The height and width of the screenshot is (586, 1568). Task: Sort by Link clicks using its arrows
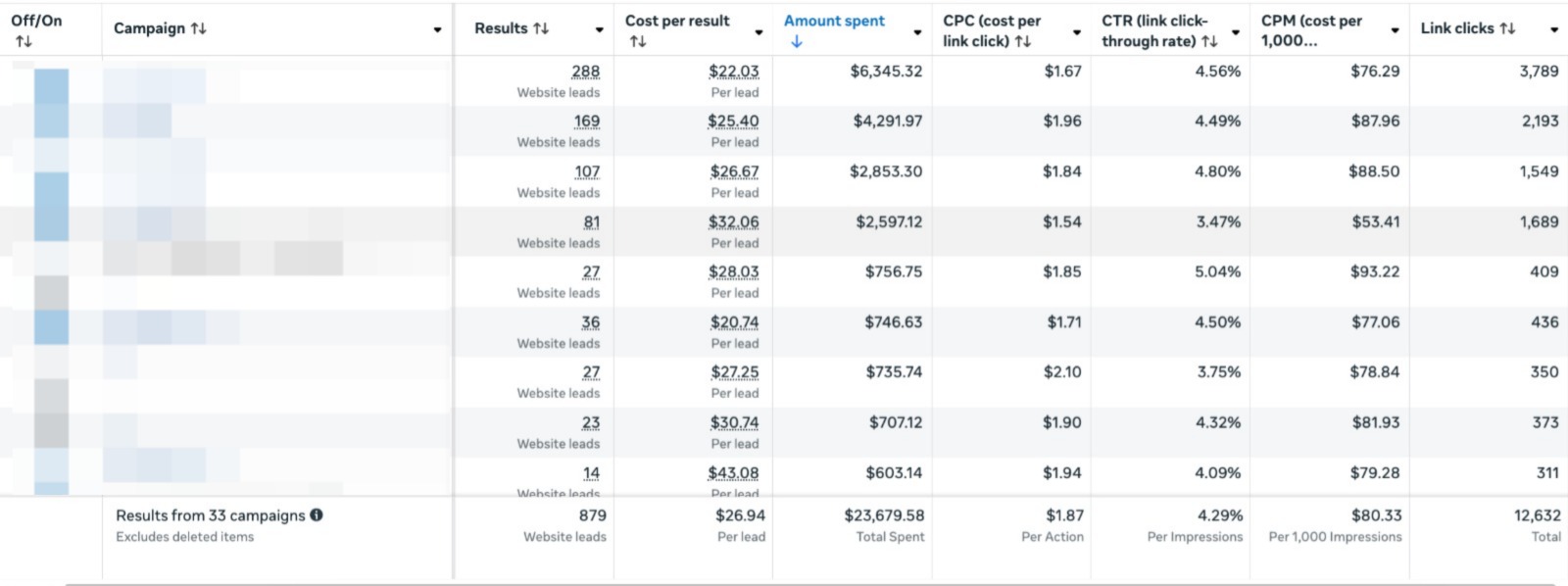pyautogui.click(x=1507, y=28)
